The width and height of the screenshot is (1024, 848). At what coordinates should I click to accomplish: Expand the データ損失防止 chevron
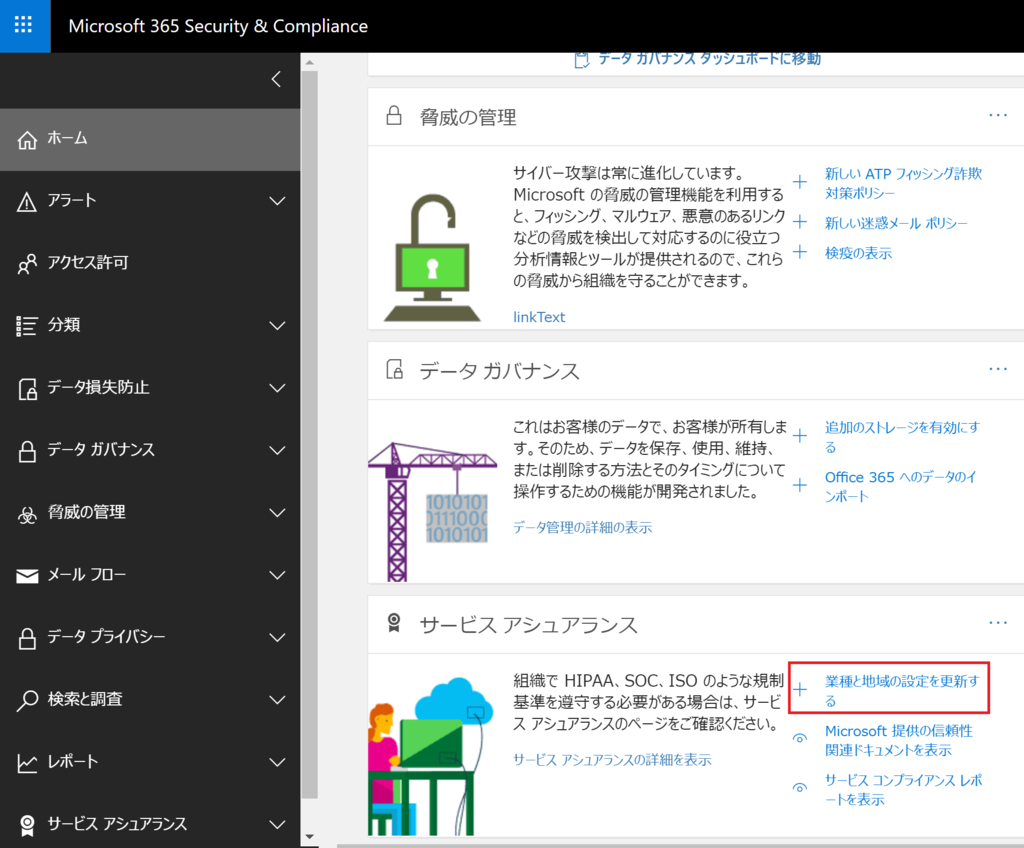coord(278,388)
